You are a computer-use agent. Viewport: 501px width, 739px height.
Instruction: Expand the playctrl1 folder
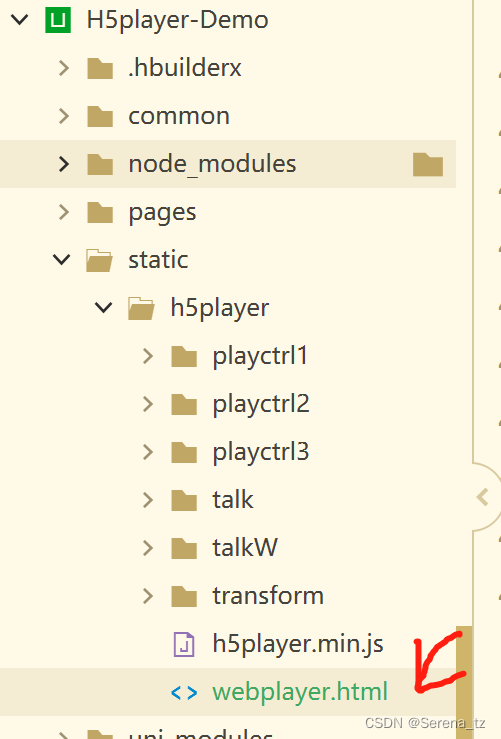click(x=148, y=356)
